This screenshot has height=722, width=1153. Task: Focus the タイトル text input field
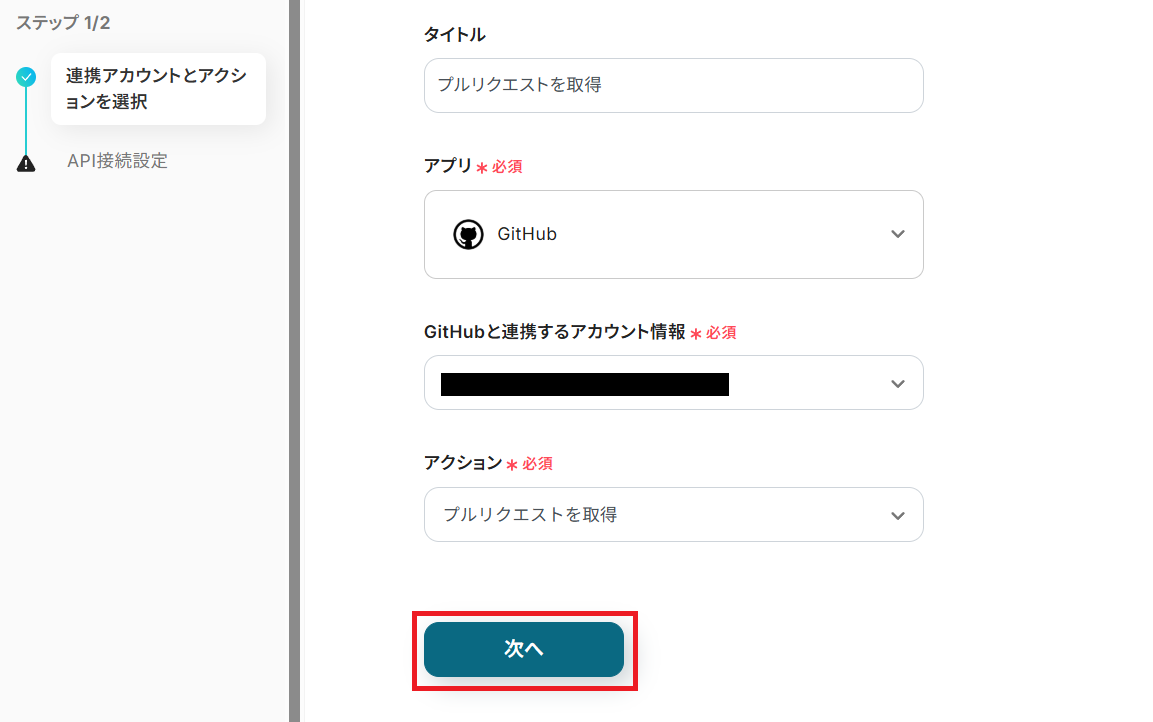pyautogui.click(x=673, y=85)
